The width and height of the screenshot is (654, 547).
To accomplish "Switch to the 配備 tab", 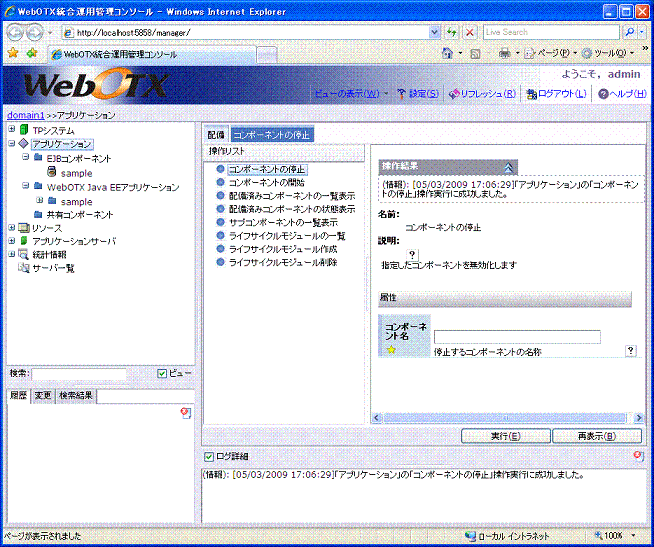I will 216,134.
